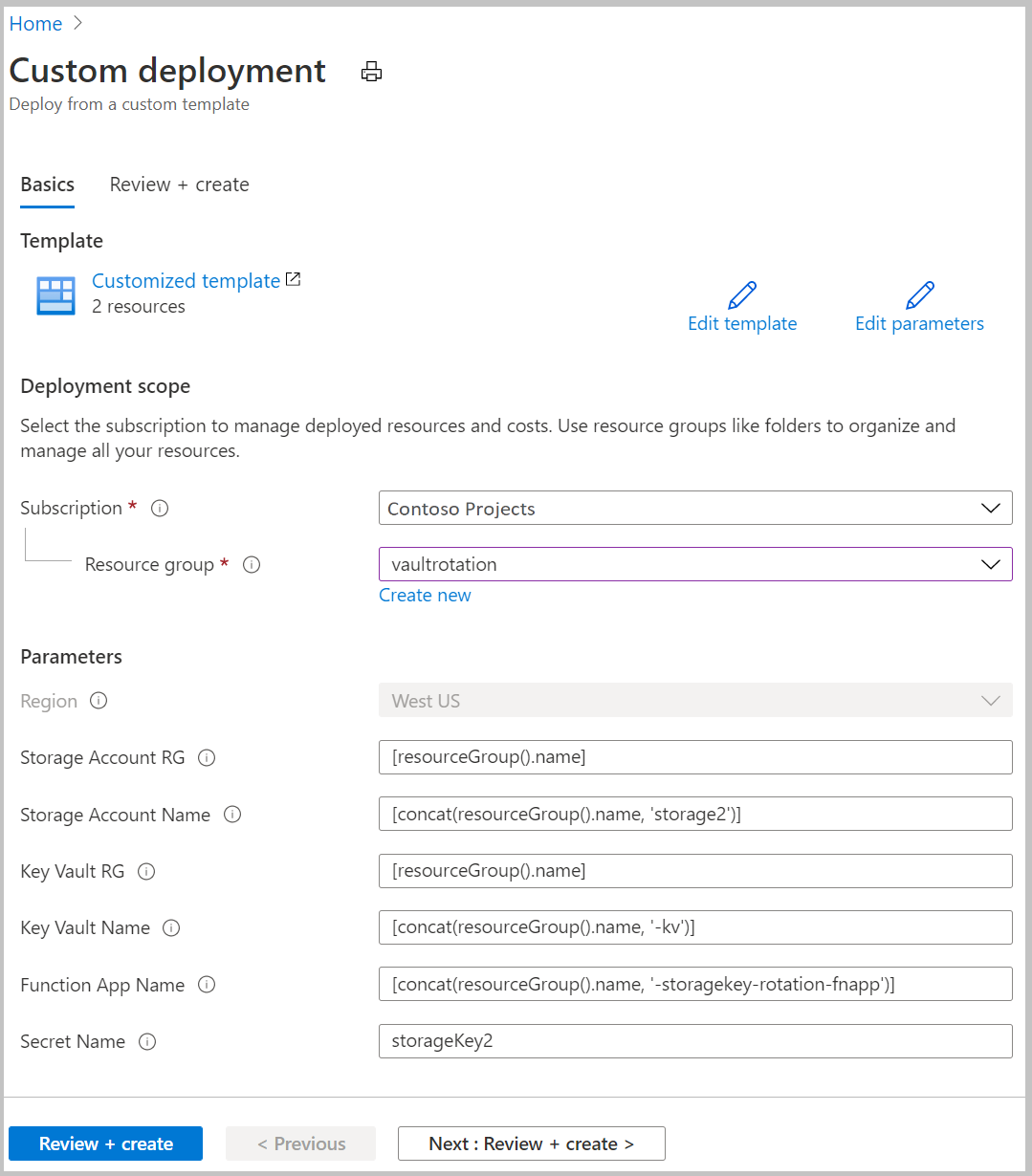Click the Region info icon

tap(99, 701)
